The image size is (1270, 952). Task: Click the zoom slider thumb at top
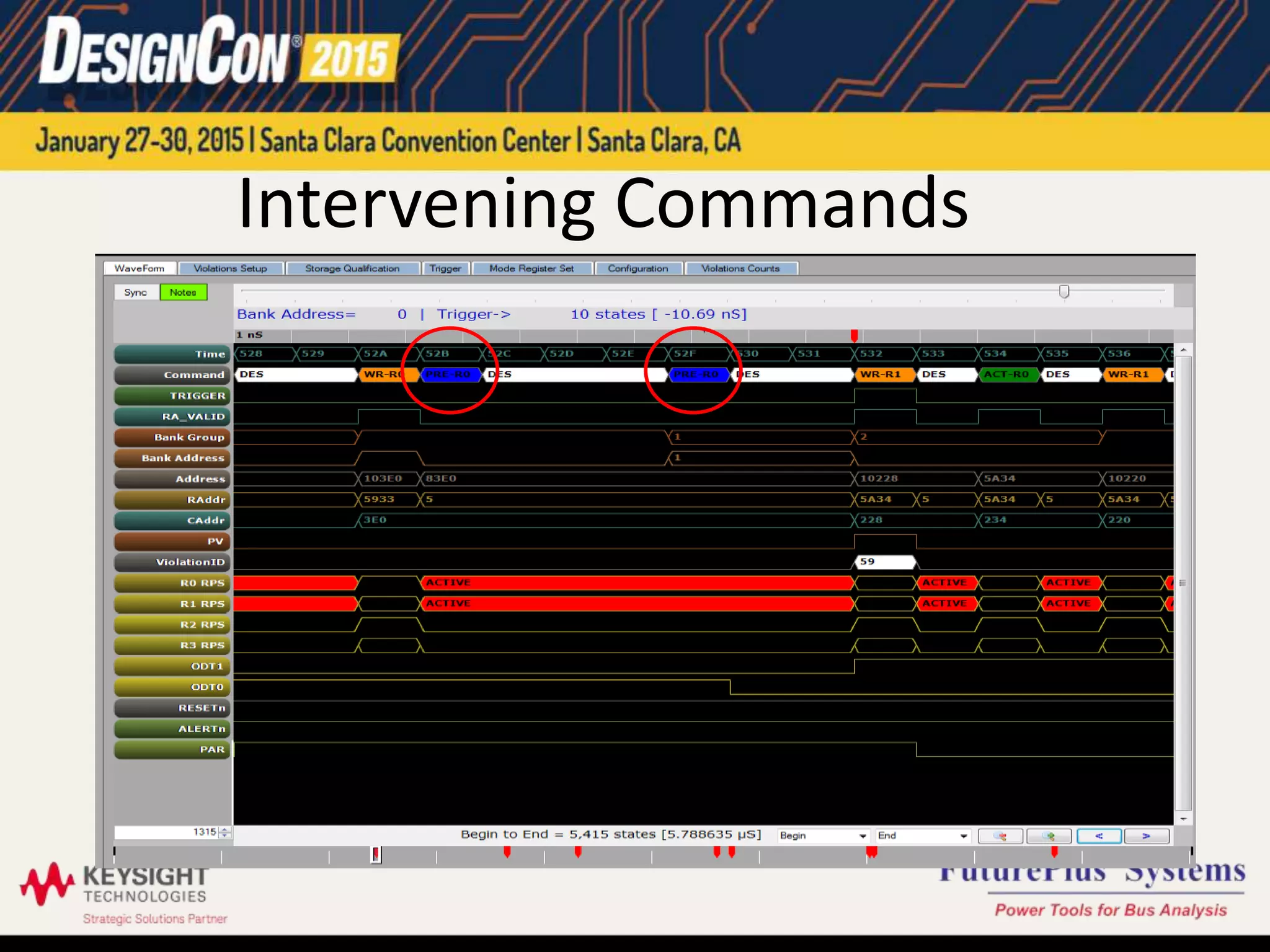point(1064,291)
